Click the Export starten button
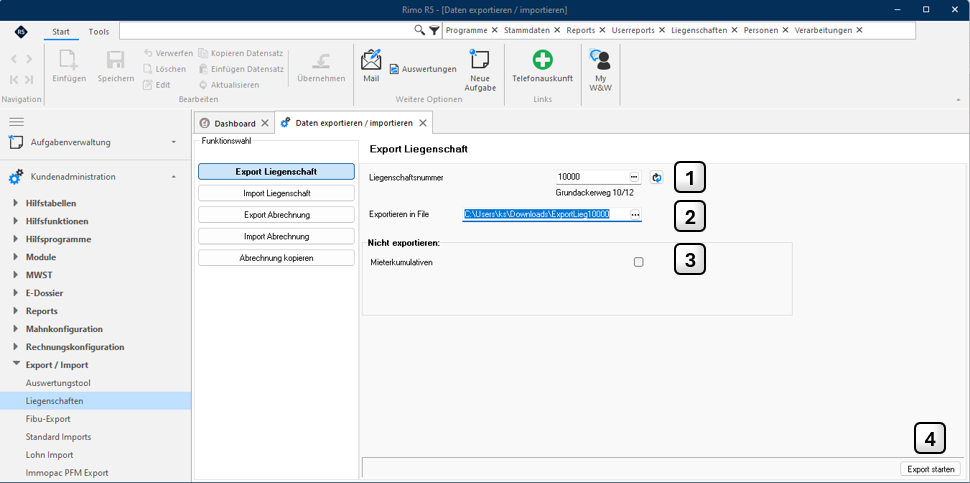 (x=930, y=469)
